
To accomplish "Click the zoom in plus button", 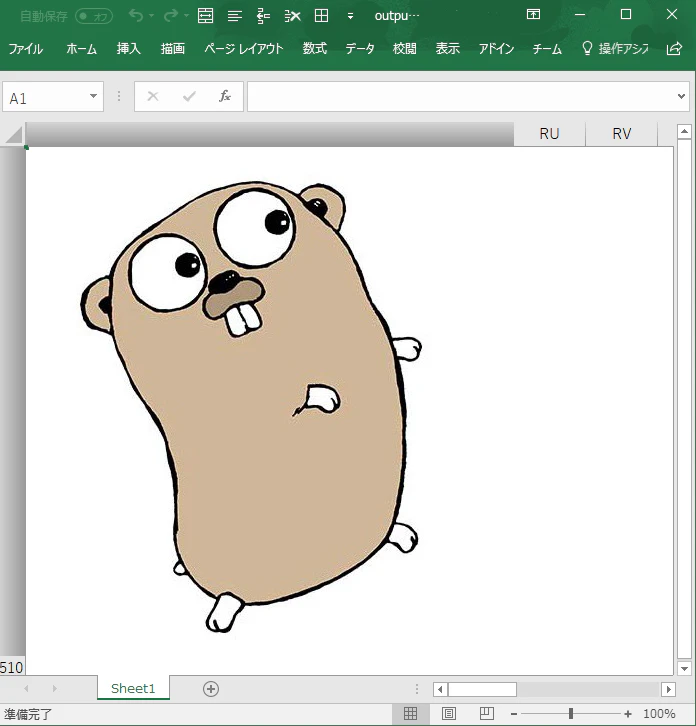I will pos(627,714).
